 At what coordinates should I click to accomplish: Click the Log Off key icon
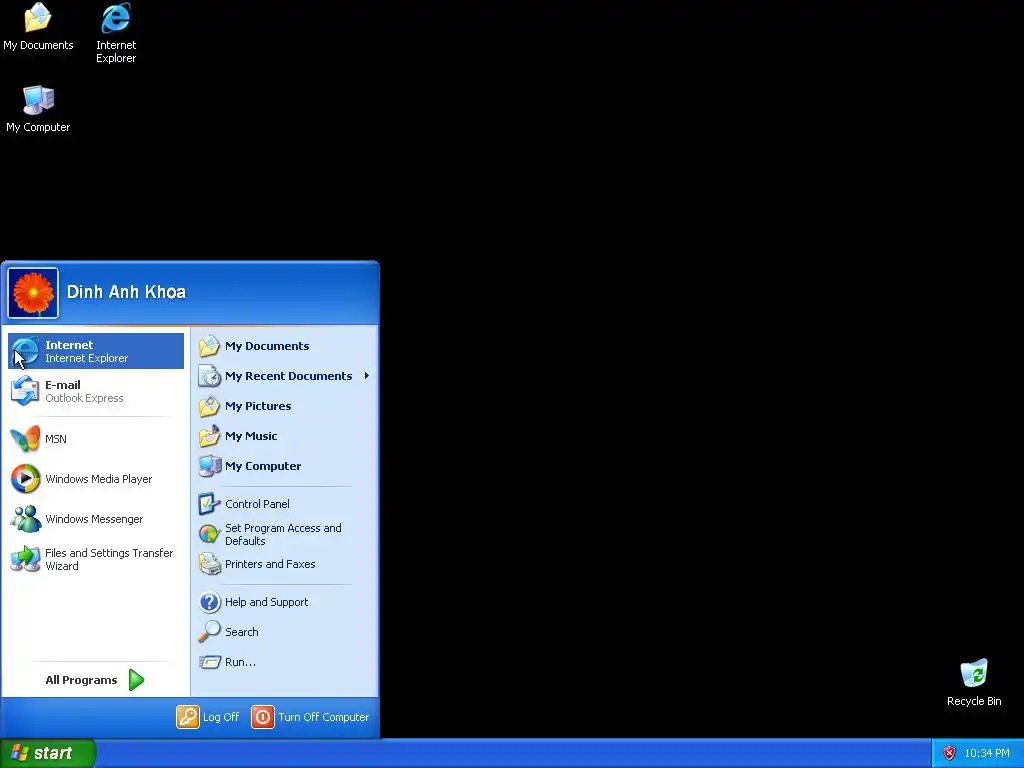pos(187,717)
